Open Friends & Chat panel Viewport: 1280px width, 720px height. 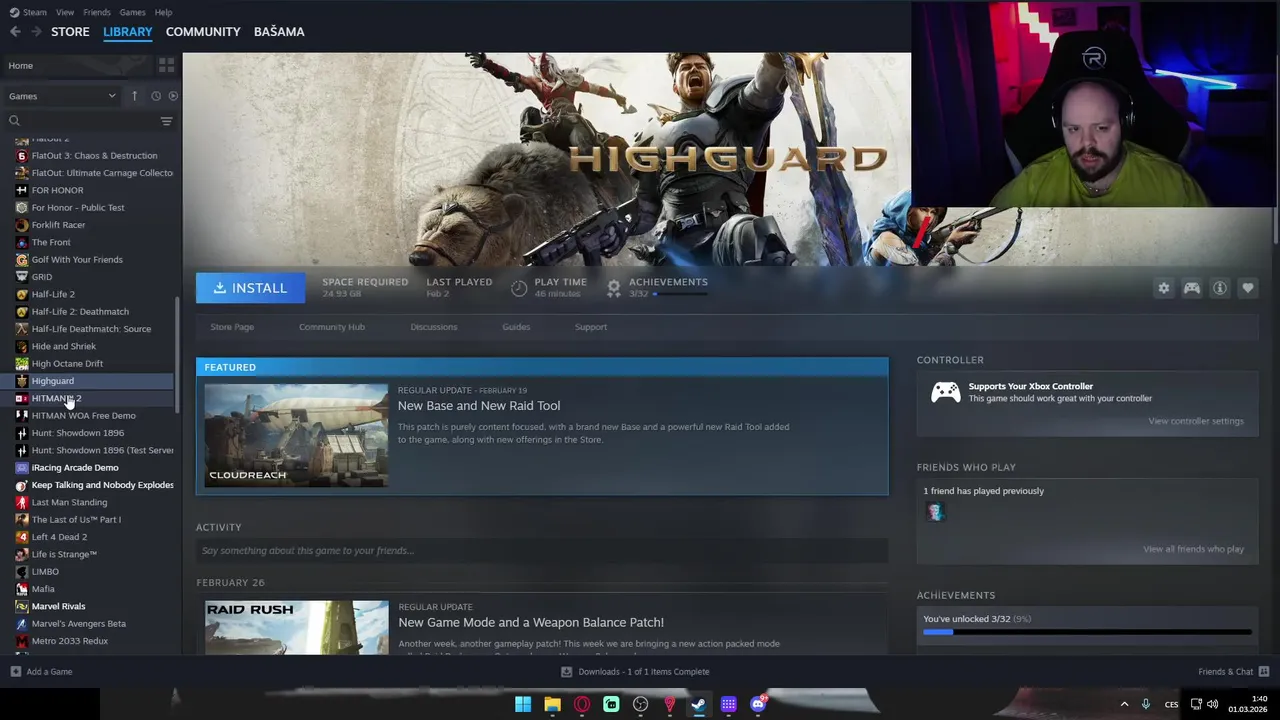[x=1233, y=672]
